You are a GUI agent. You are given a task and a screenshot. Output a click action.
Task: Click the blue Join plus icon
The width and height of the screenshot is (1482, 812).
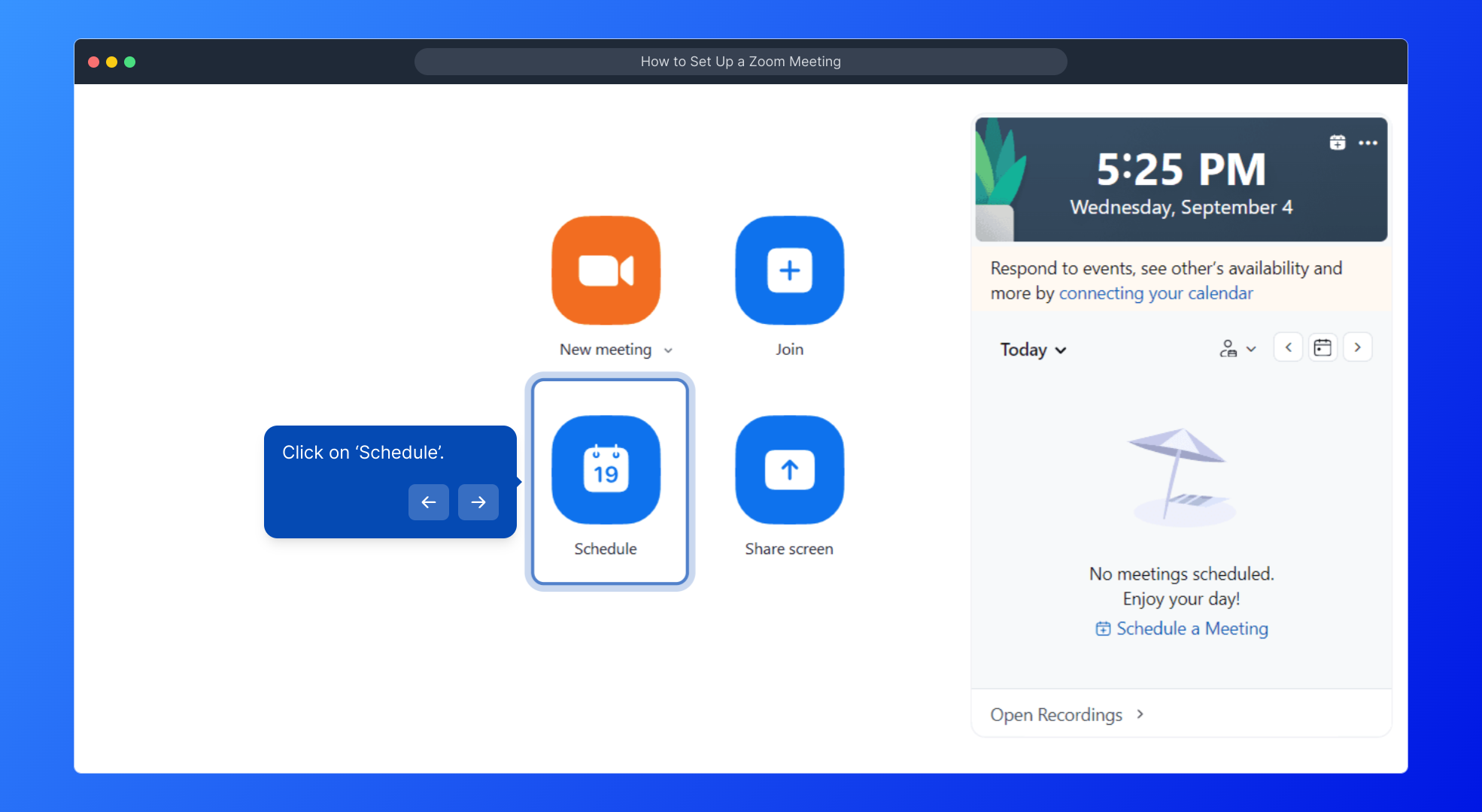click(x=789, y=271)
